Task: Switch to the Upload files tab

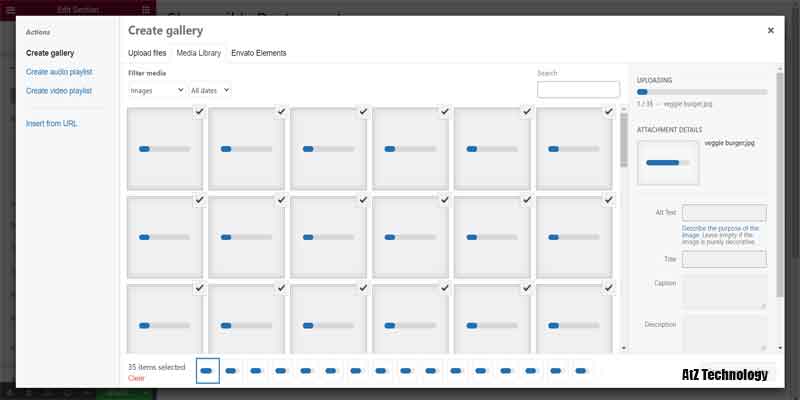Action: [x=147, y=53]
